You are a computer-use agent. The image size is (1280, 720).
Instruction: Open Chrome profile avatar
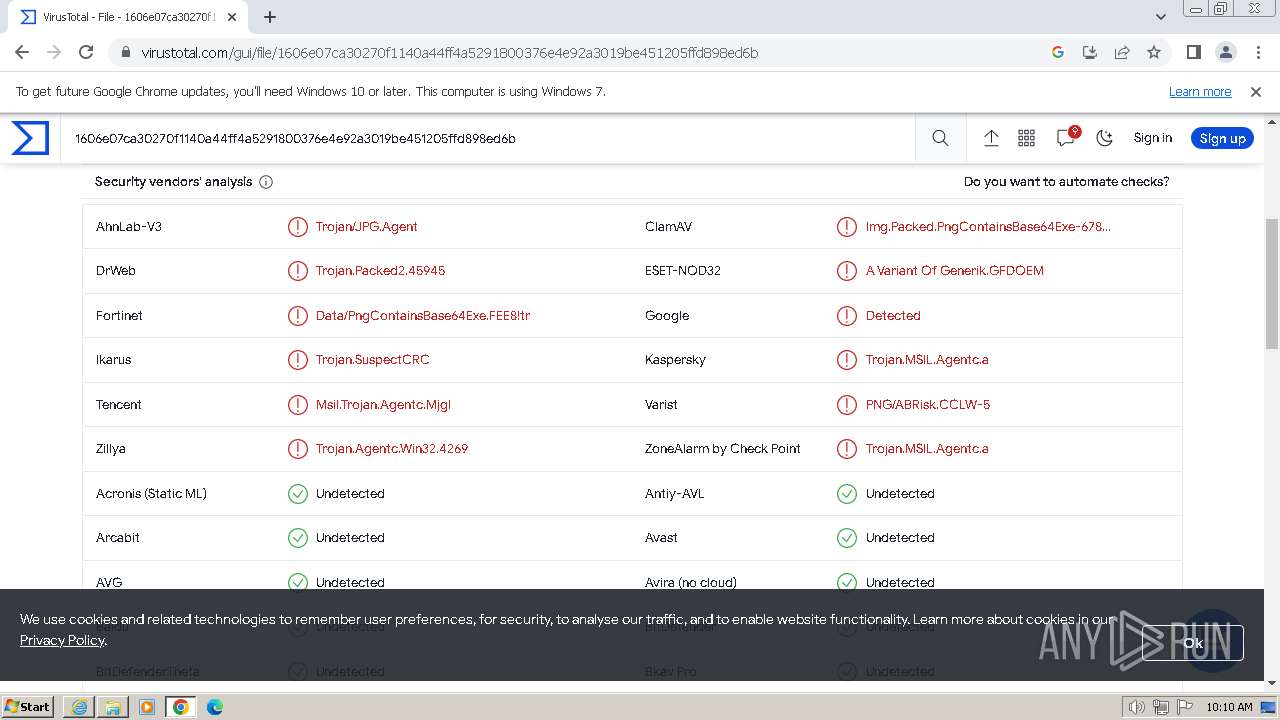(1225, 52)
